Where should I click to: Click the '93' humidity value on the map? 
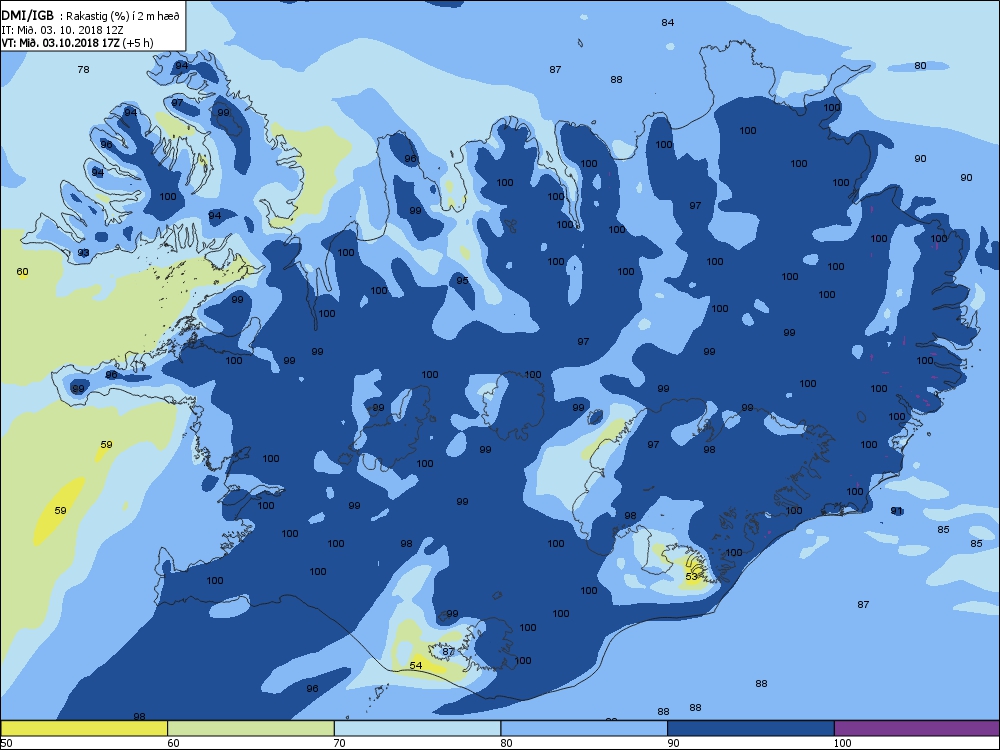click(84, 253)
